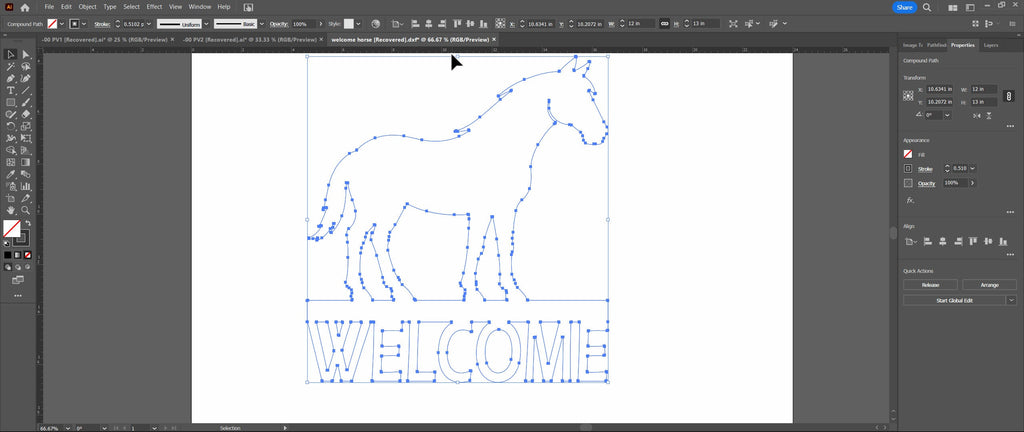Image resolution: width=1024 pixels, height=432 pixels.
Task: Swap fill and stroke arrows
Action: click(x=27, y=224)
